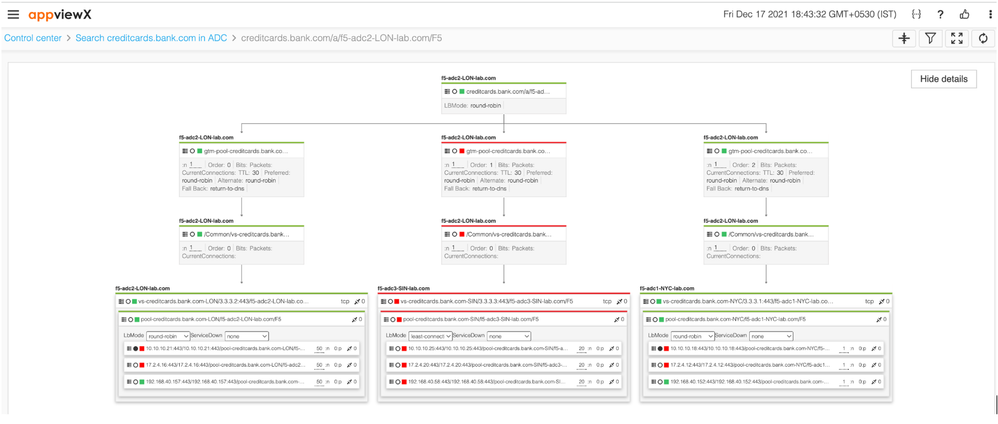The image size is (998, 424).
Task: Click grid icon on 17.2.4.12:443 member row
Action: coord(653,365)
